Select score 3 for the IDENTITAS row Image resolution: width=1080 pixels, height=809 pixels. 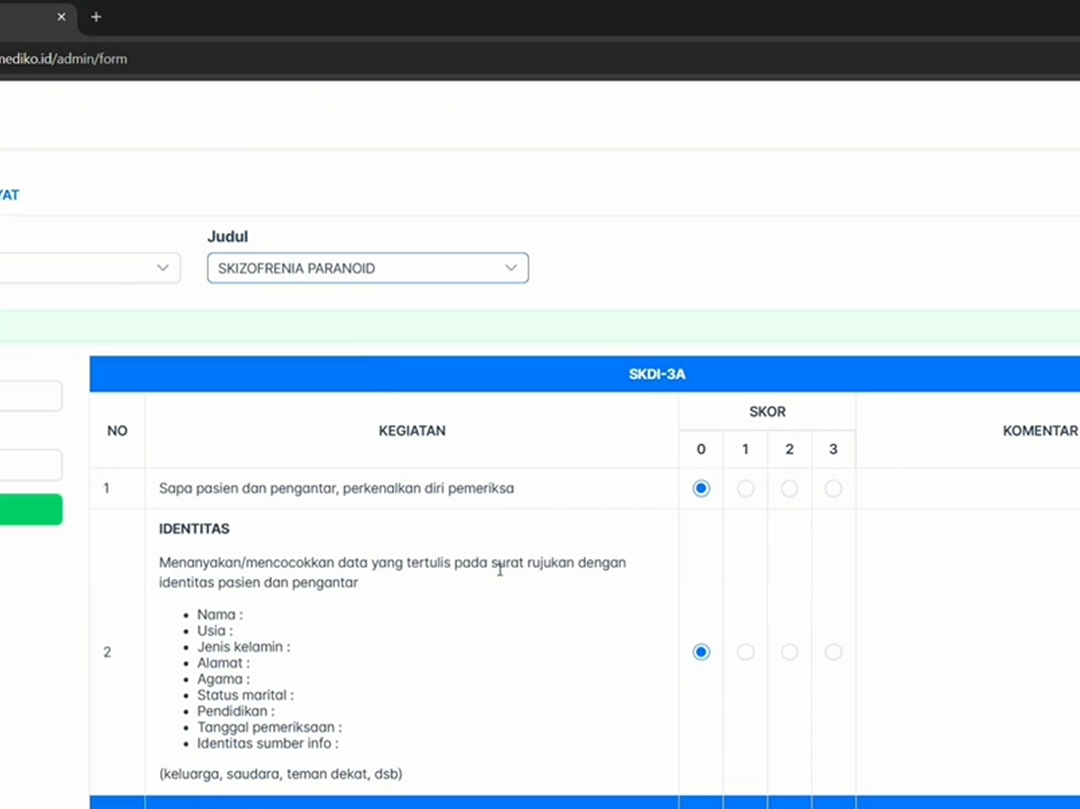pyautogui.click(x=833, y=651)
